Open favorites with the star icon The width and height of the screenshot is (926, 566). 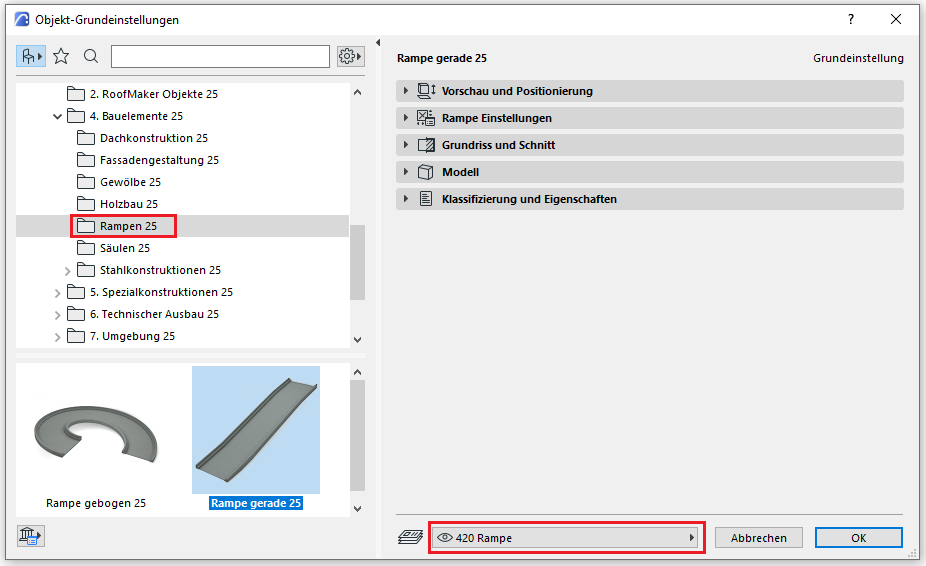[x=61, y=56]
